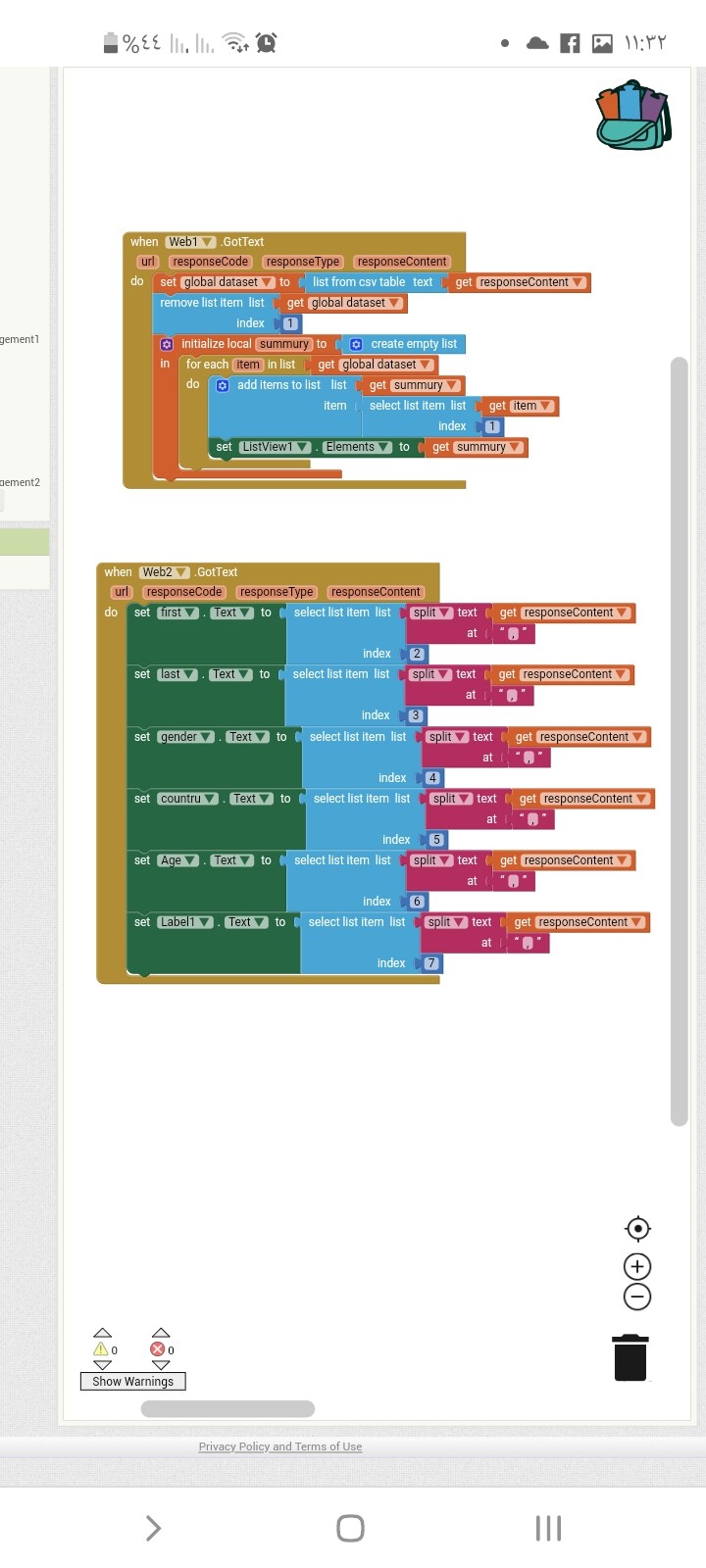This screenshot has width=706, height=1568.
Task: Click the vertical workspace scrollbar
Action: (679, 742)
